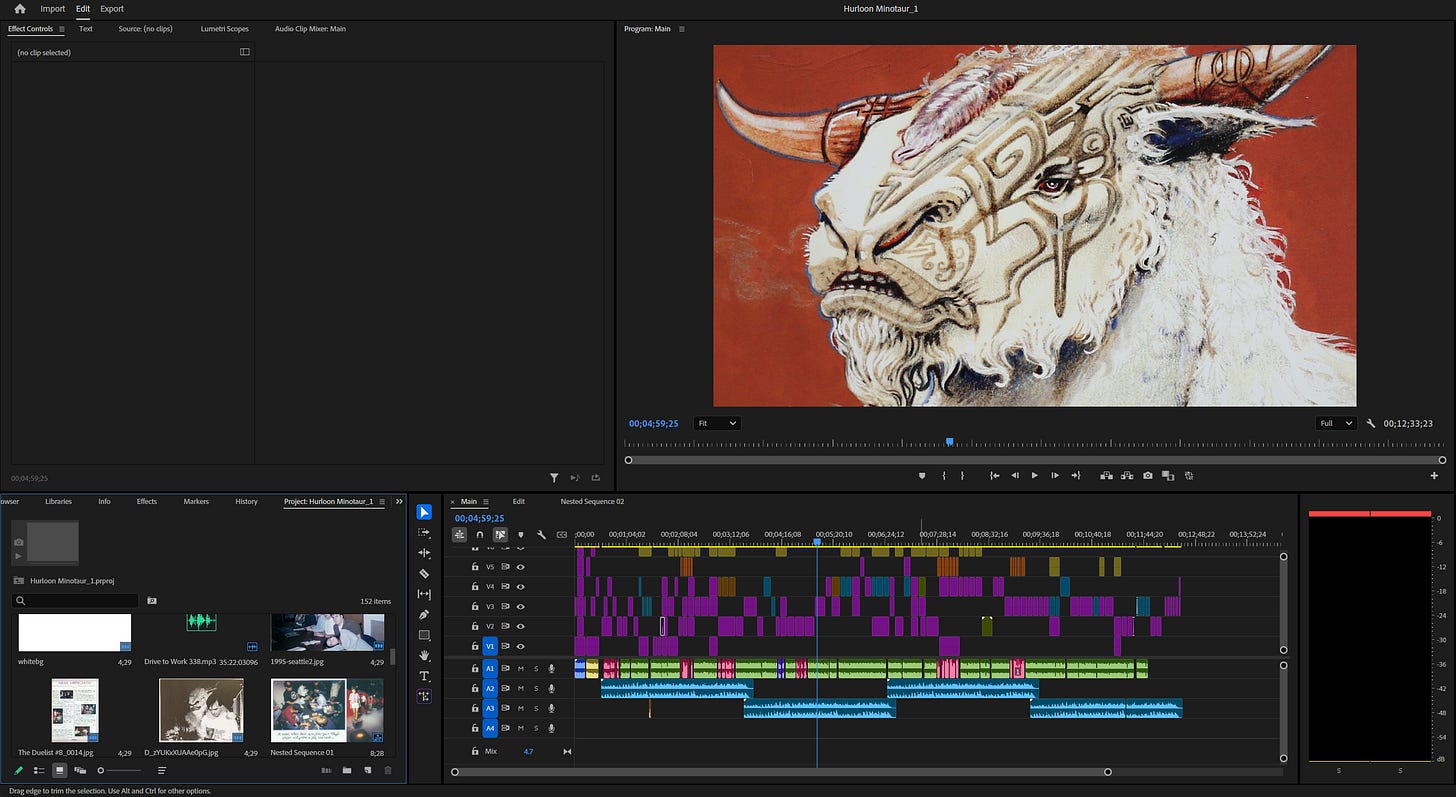Open the Effects panel tab
The height and width of the screenshot is (797, 1456).
coord(147,502)
